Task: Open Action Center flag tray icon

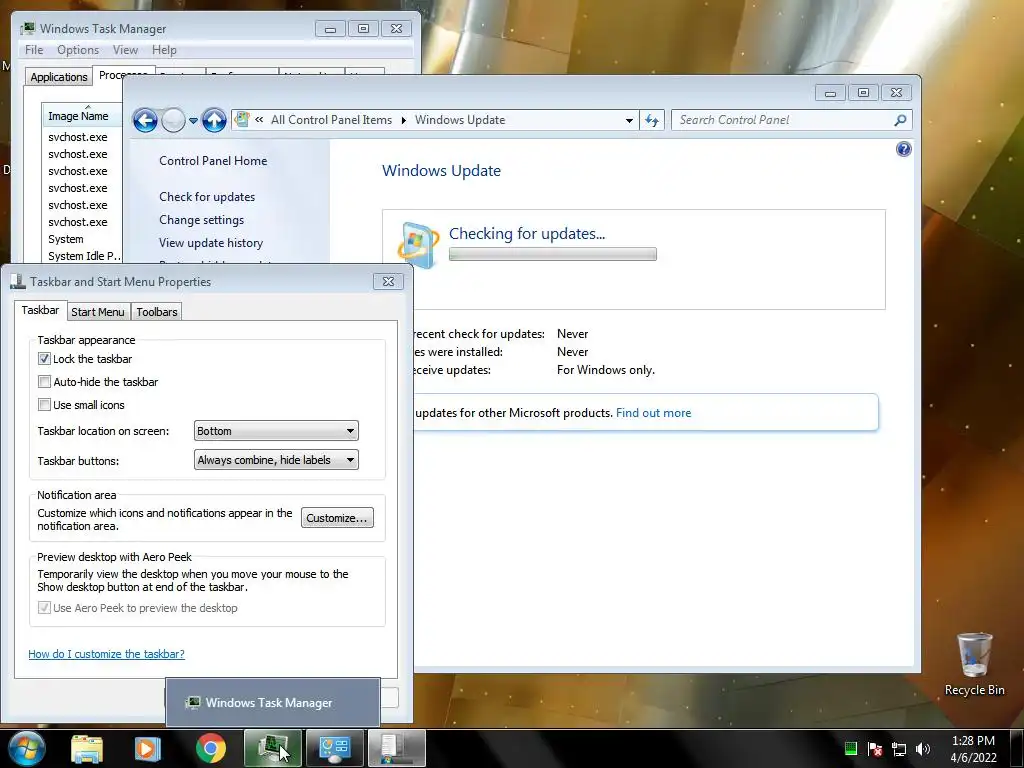Action: click(874, 749)
